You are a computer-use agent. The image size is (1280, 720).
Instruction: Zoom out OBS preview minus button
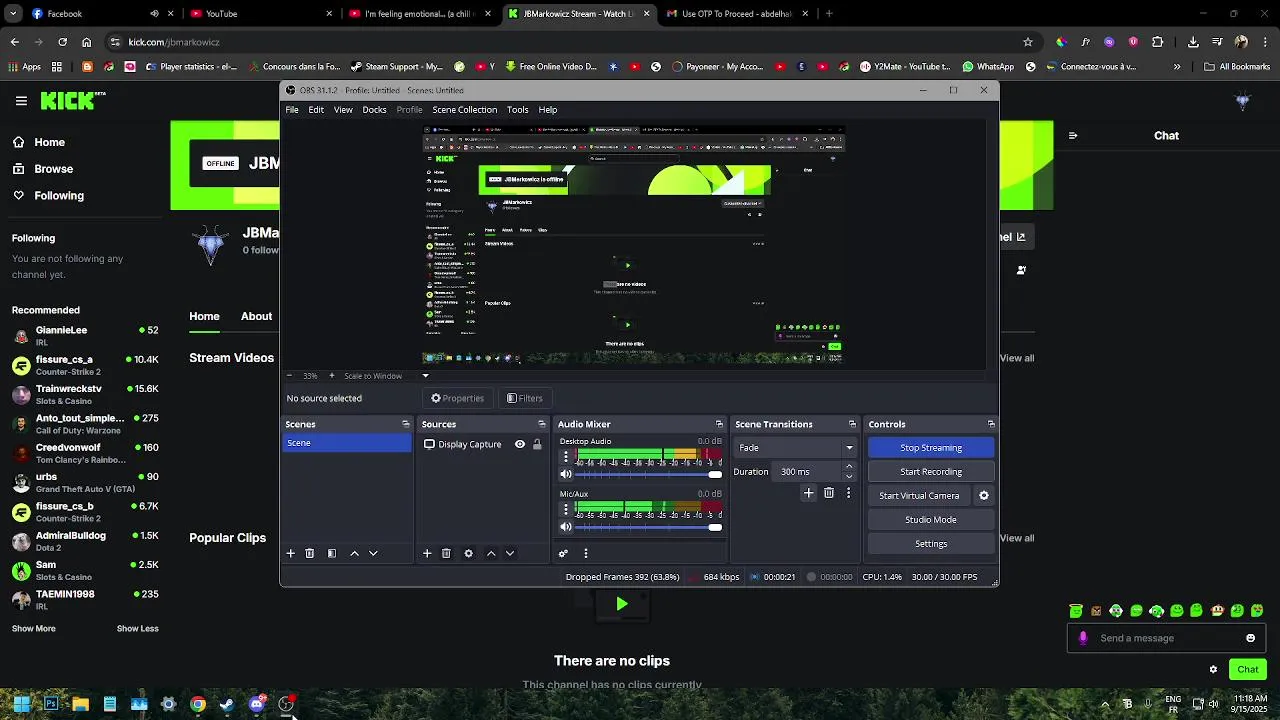coord(290,376)
